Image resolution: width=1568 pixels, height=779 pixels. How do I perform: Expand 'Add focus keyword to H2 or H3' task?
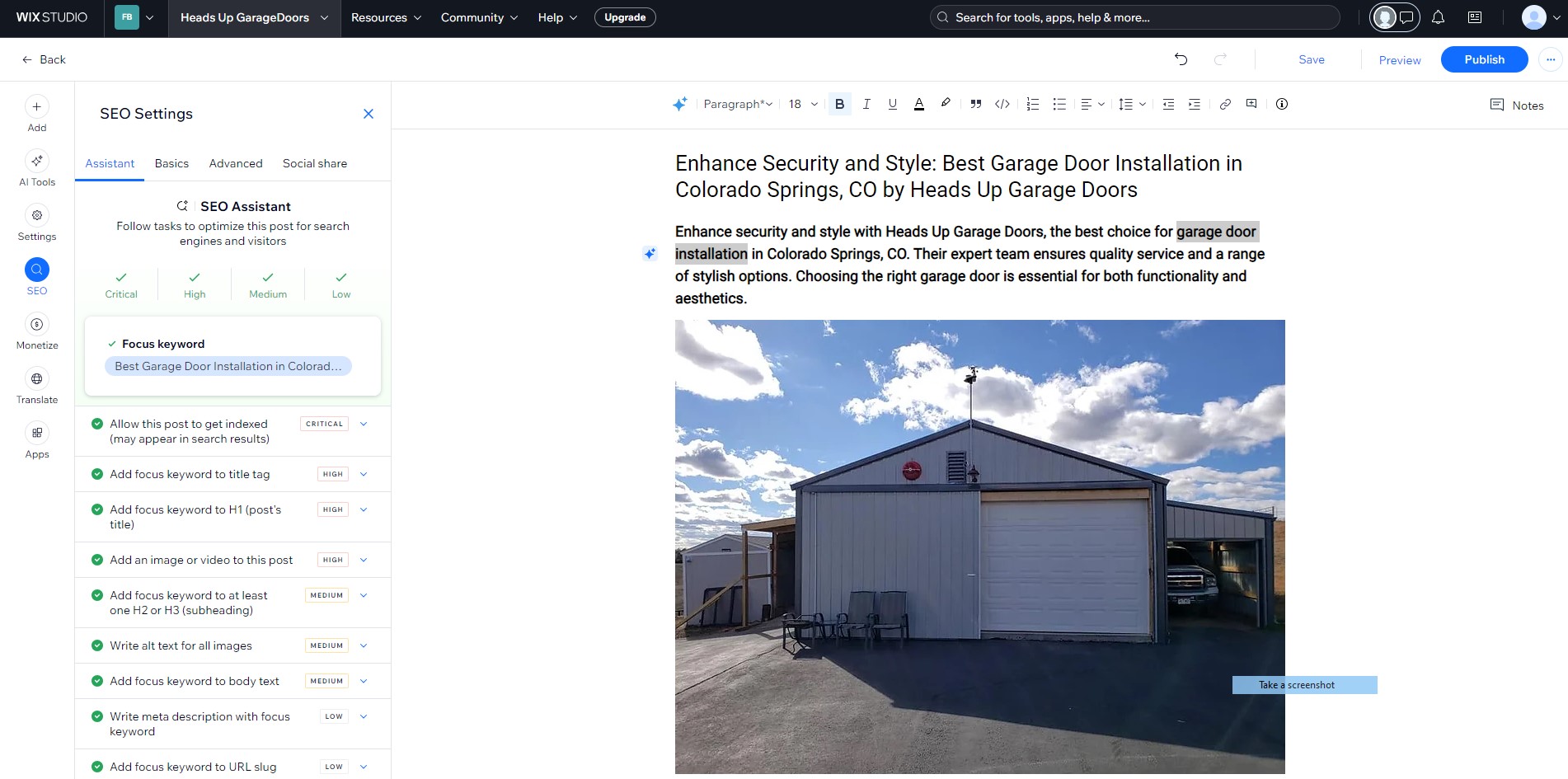pos(364,595)
